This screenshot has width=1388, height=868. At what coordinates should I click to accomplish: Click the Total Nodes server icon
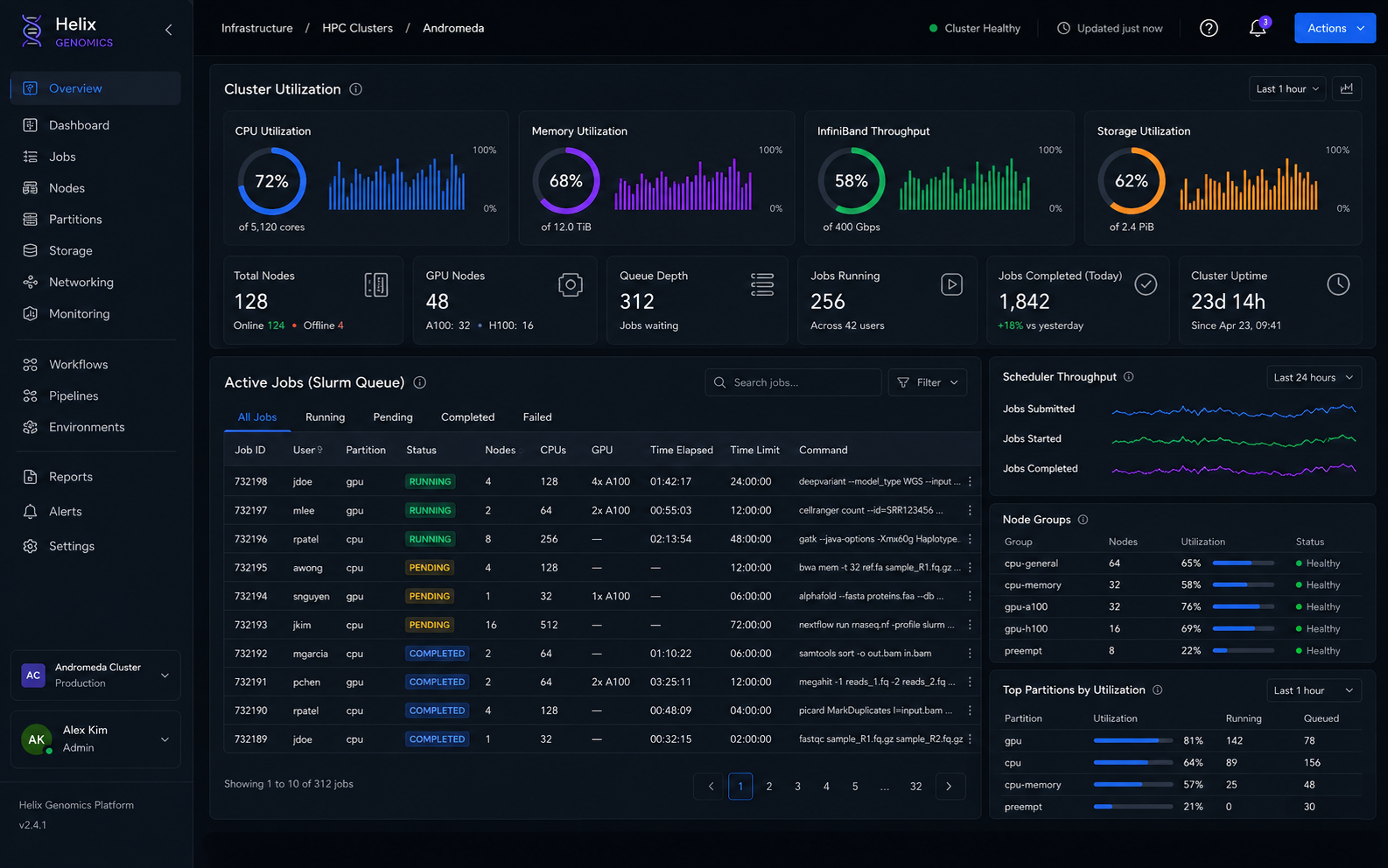tap(376, 284)
